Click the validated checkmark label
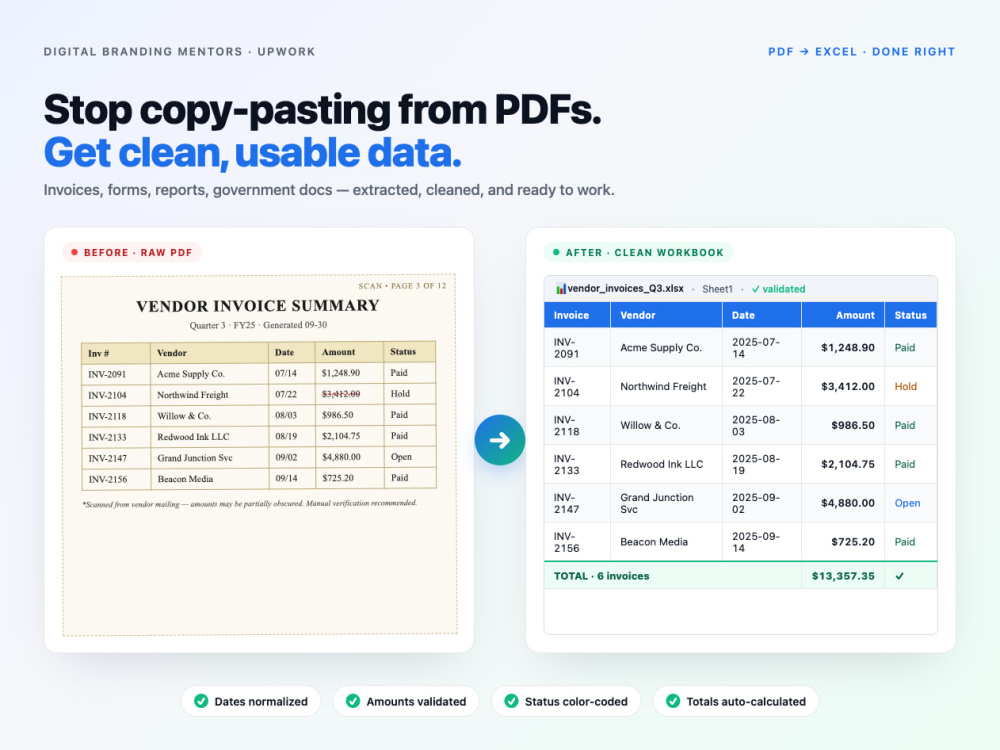This screenshot has height=750, width=1000. [778, 289]
